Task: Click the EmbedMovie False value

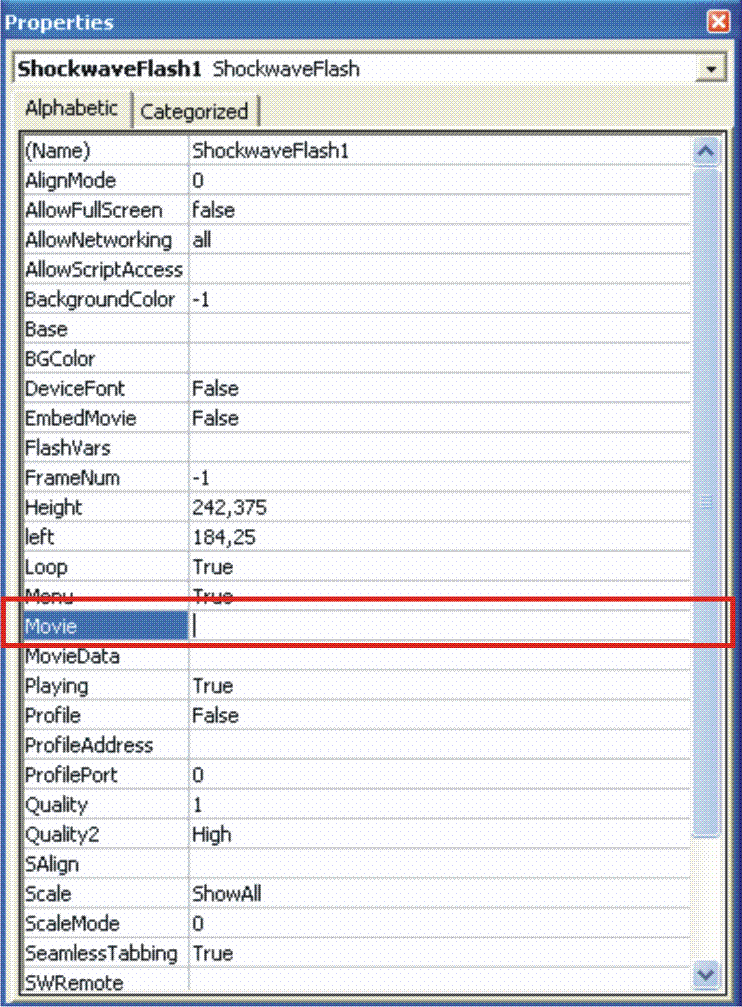Action: (x=215, y=418)
